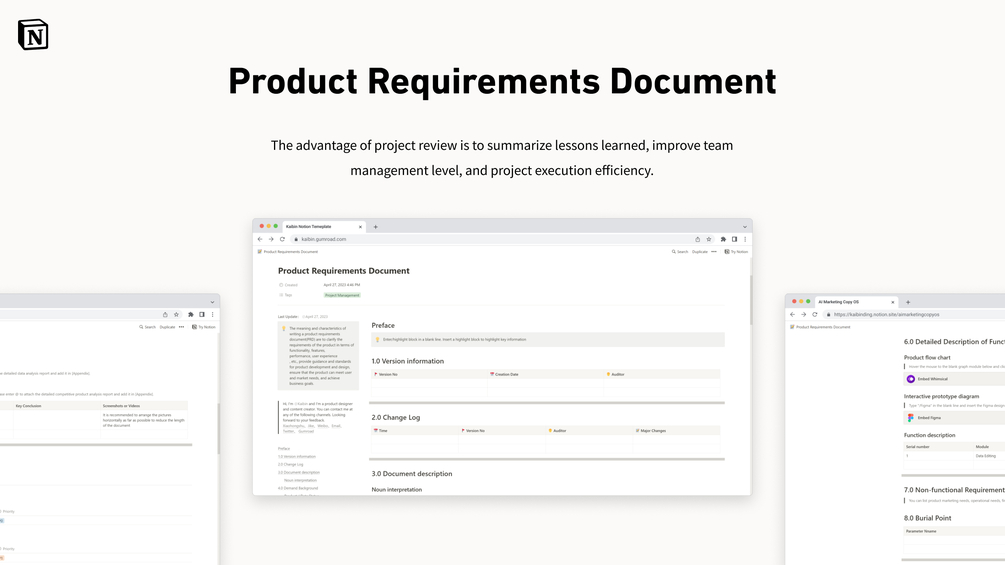Click Duplicate in the center Notion page
1005x565 pixels.
pos(699,252)
